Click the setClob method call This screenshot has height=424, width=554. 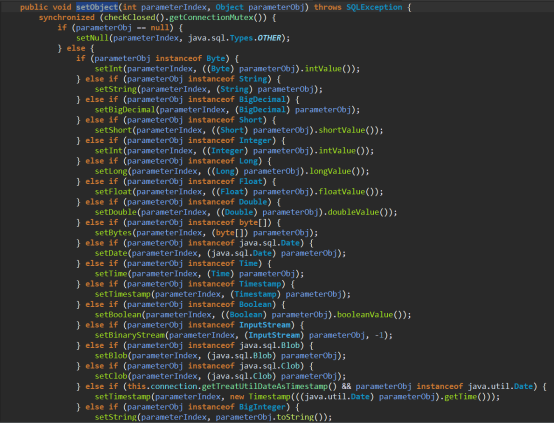point(111,376)
